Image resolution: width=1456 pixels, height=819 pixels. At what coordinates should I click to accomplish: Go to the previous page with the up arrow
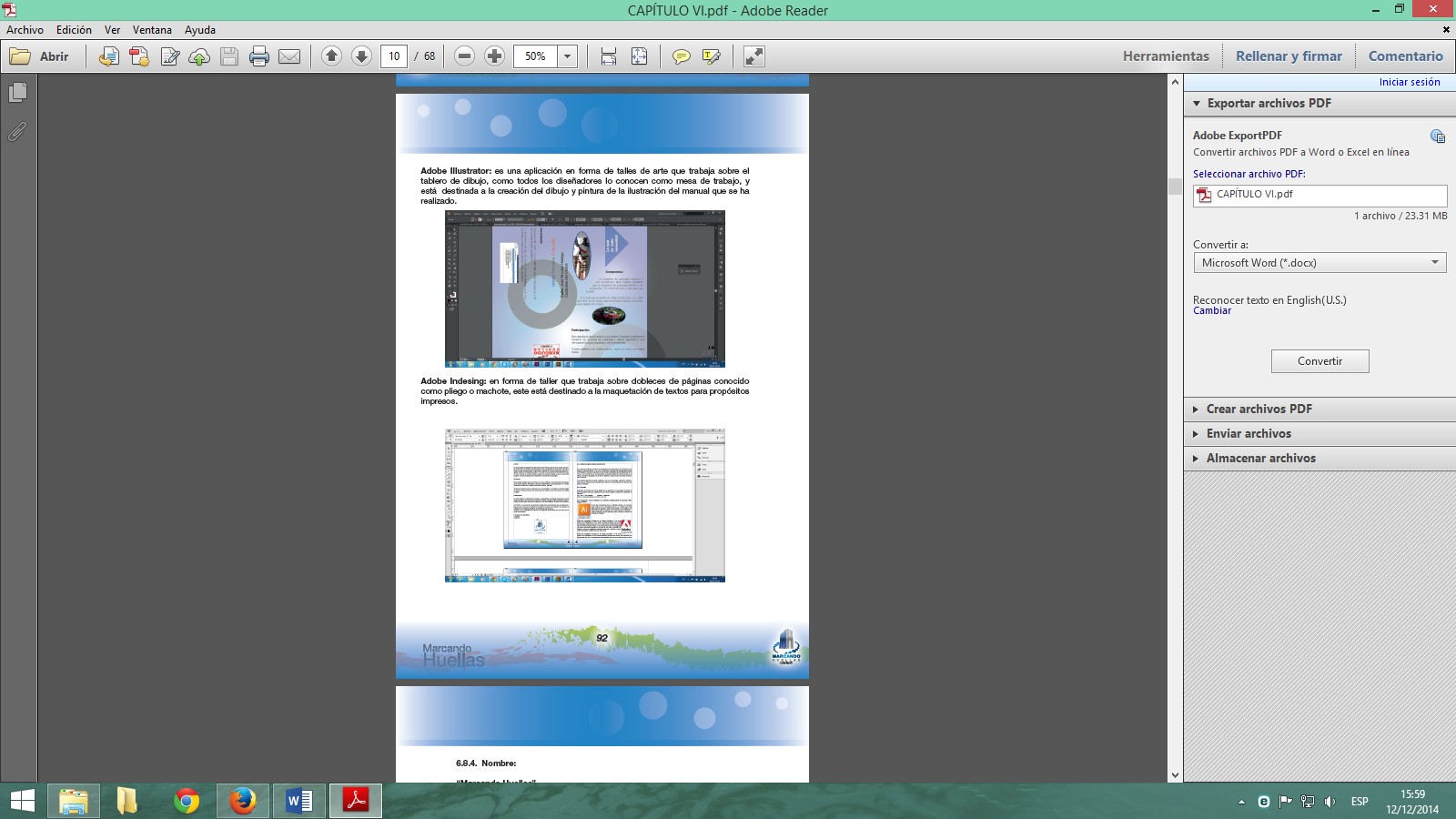point(331,56)
